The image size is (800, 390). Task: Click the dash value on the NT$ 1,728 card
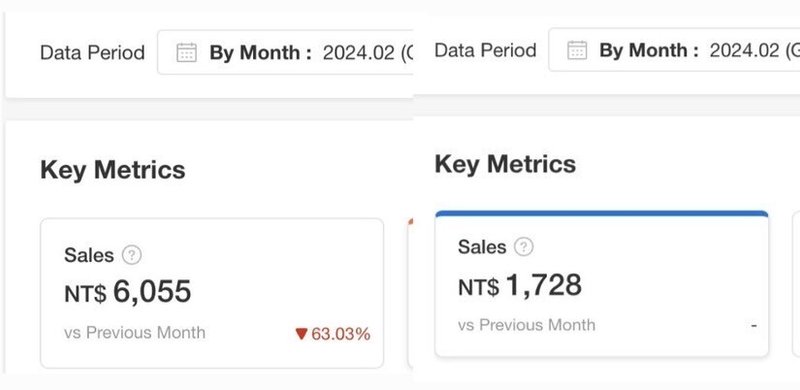(x=754, y=325)
